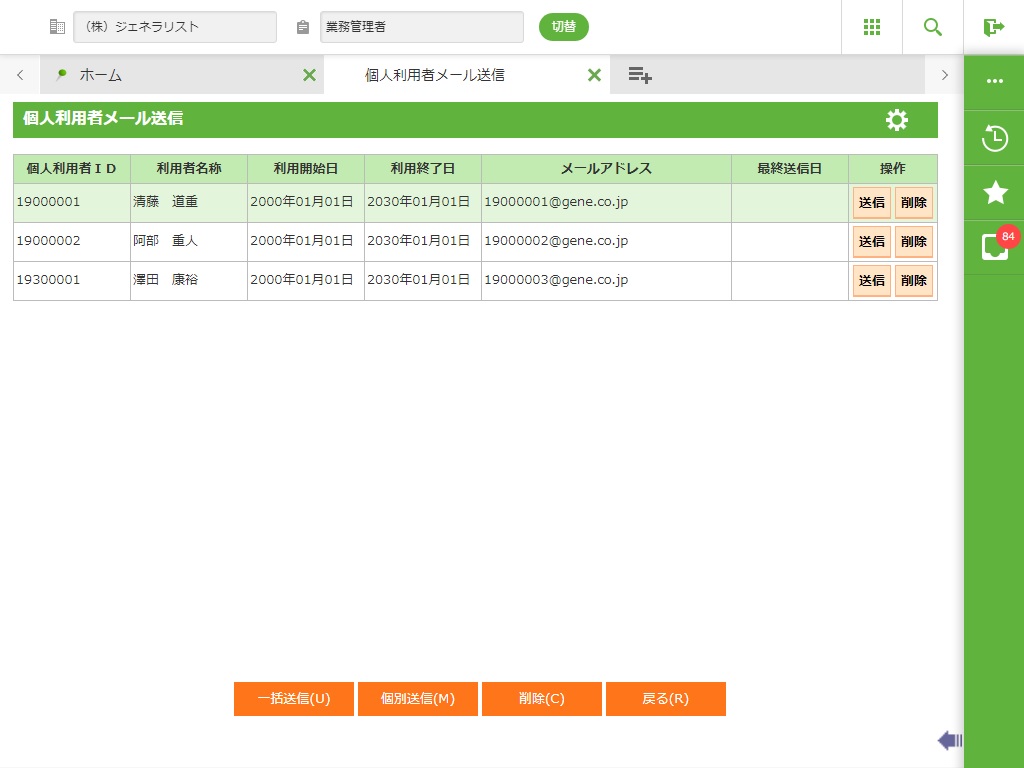Viewport: 1024px width, 768px height.
Task: Click the search magnifier icon
Action: [x=932, y=27]
